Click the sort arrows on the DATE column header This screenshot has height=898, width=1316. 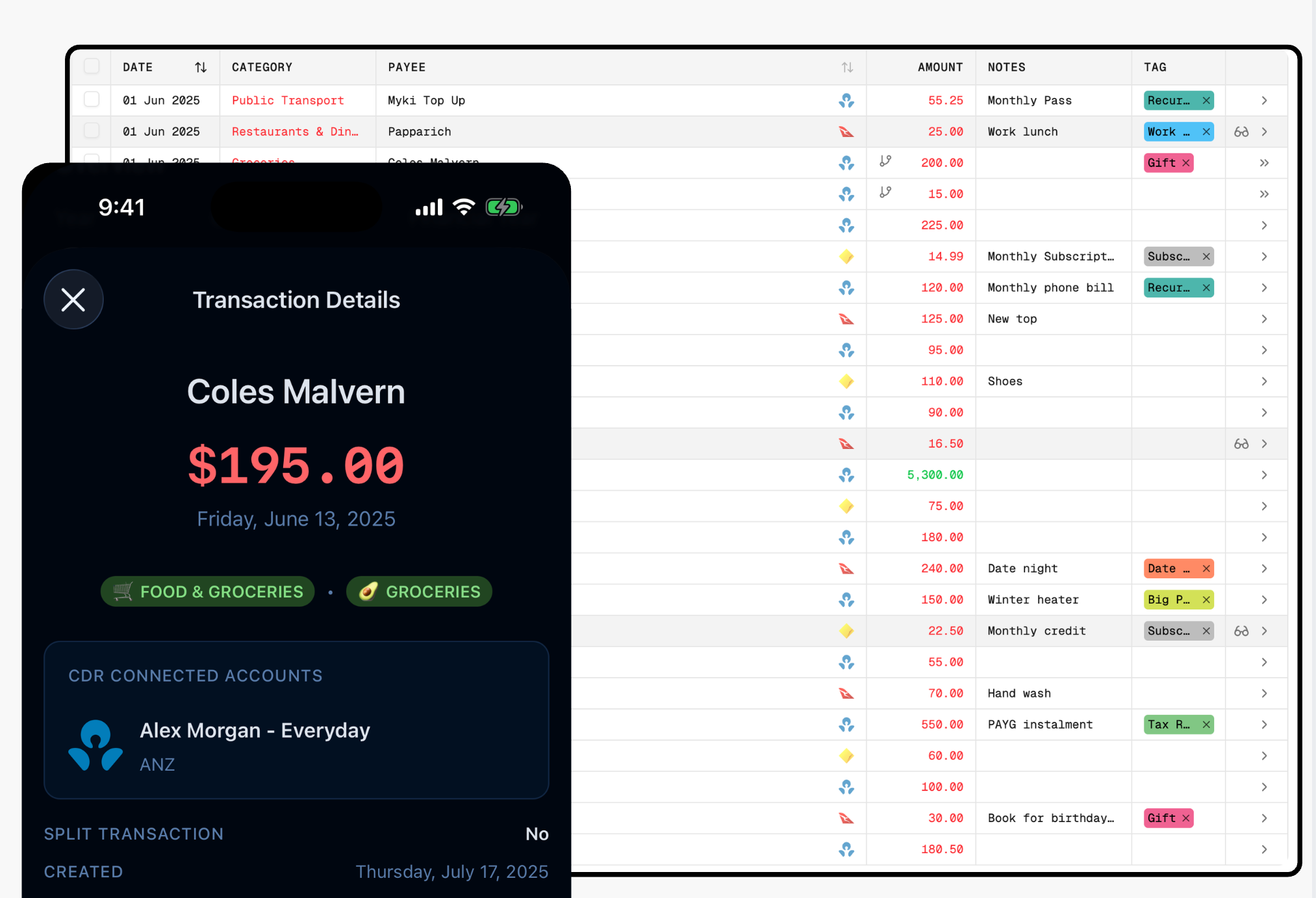pyautogui.click(x=201, y=67)
